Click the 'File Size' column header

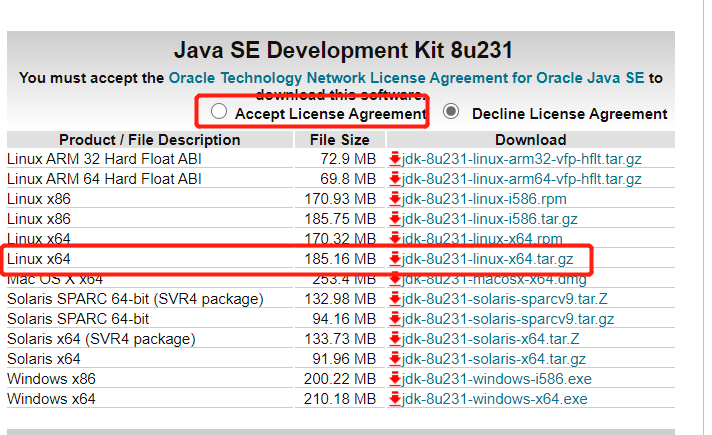coord(340,140)
